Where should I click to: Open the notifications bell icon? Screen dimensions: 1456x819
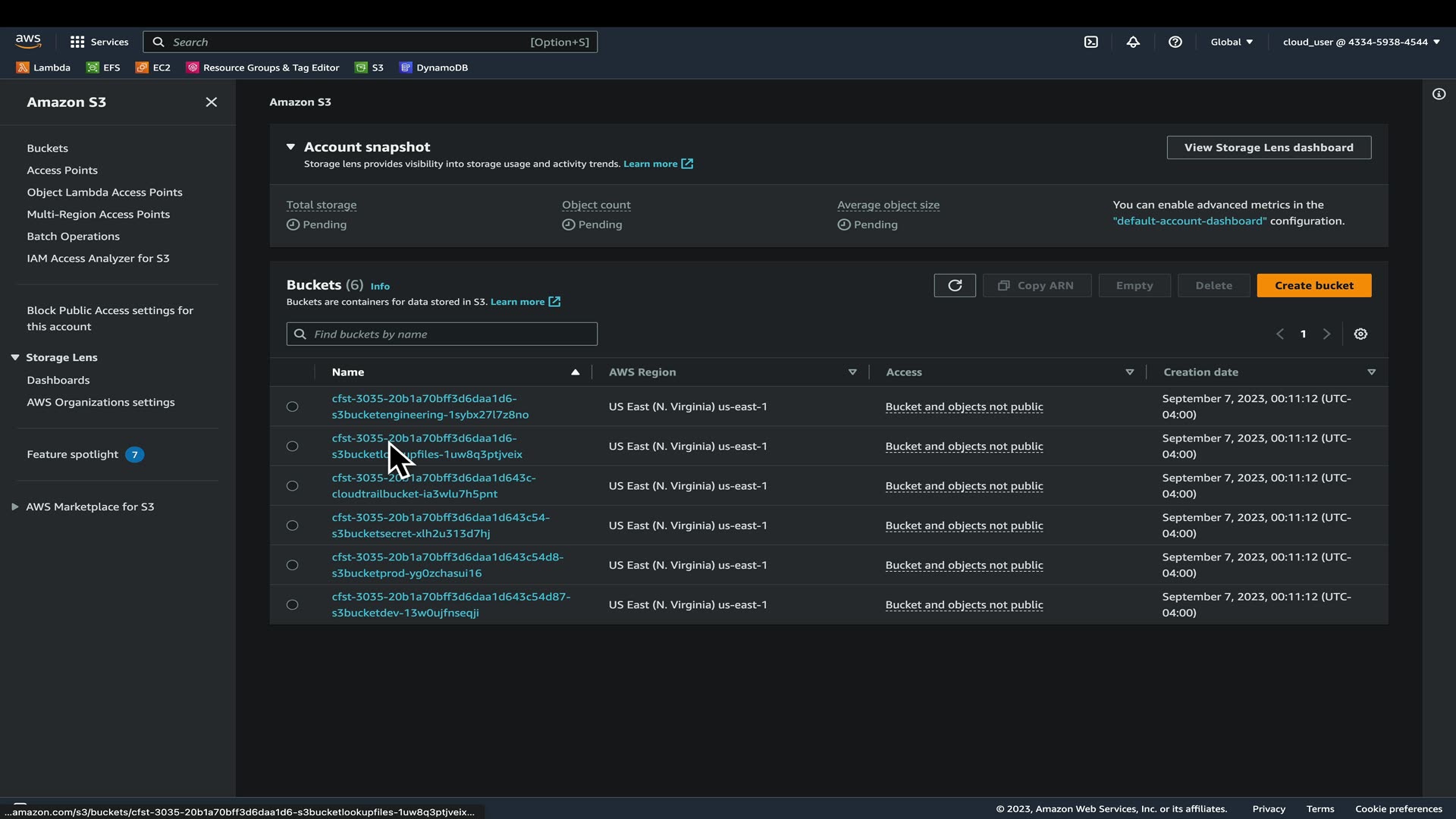tap(1133, 42)
